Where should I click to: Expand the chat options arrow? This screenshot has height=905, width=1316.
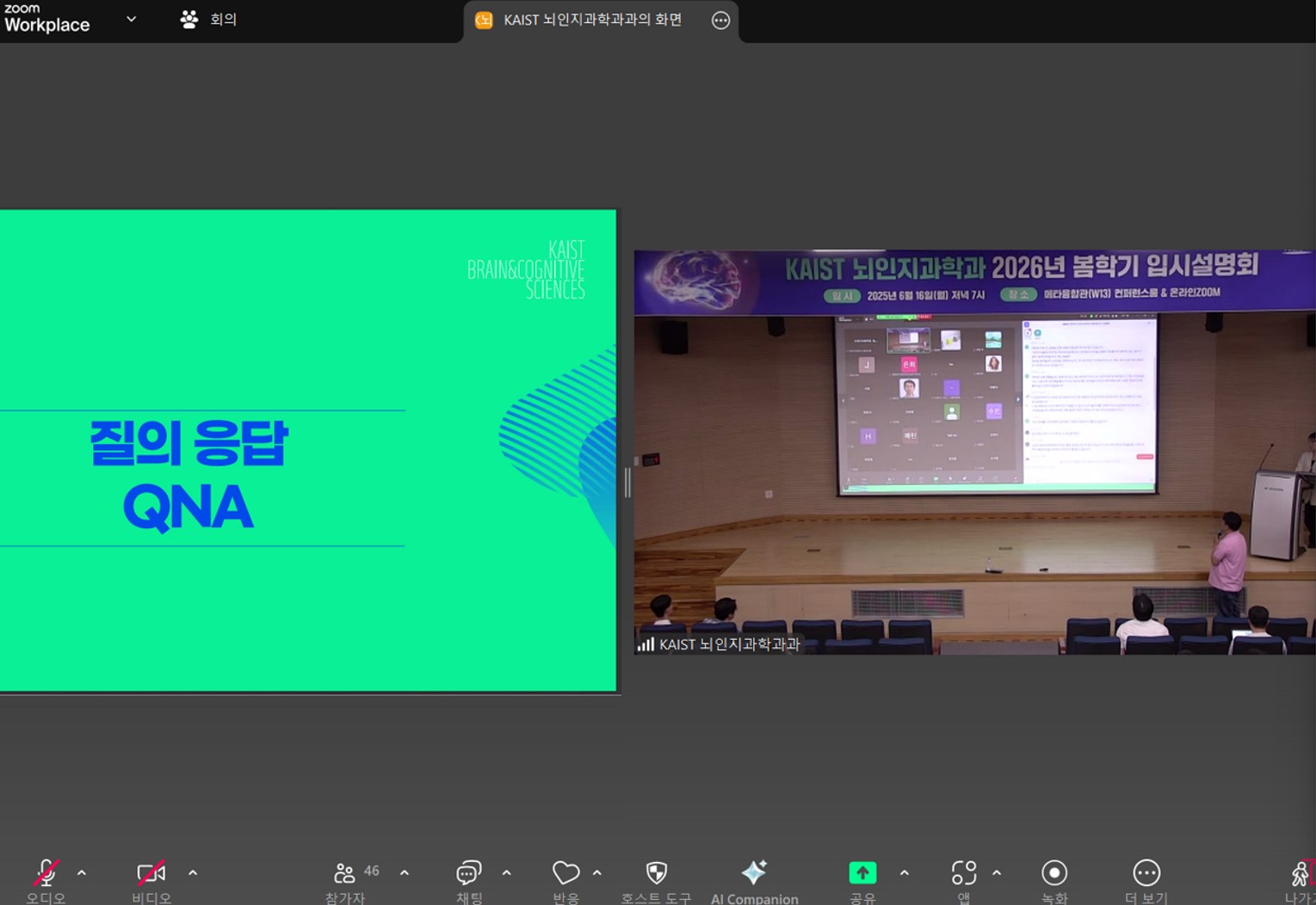coord(507,872)
